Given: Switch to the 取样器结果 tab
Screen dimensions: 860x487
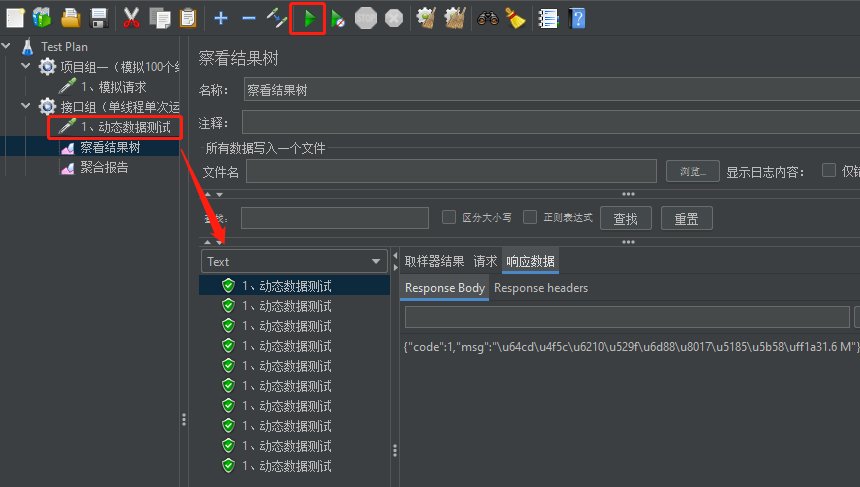Looking at the screenshot, I should click(434, 261).
